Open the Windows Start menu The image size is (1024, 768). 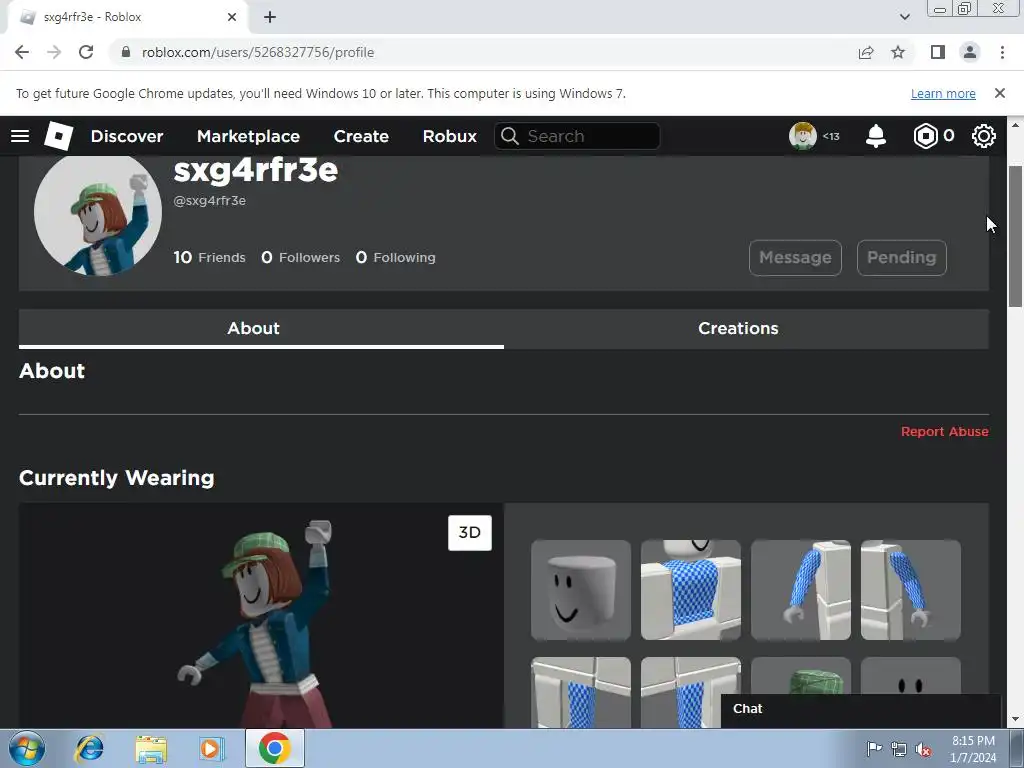click(27, 748)
